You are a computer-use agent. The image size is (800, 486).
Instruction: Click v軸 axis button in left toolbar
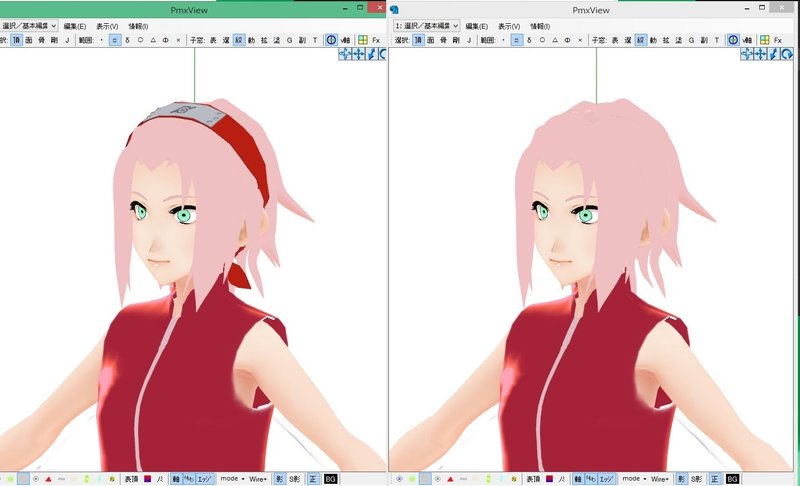[345, 40]
